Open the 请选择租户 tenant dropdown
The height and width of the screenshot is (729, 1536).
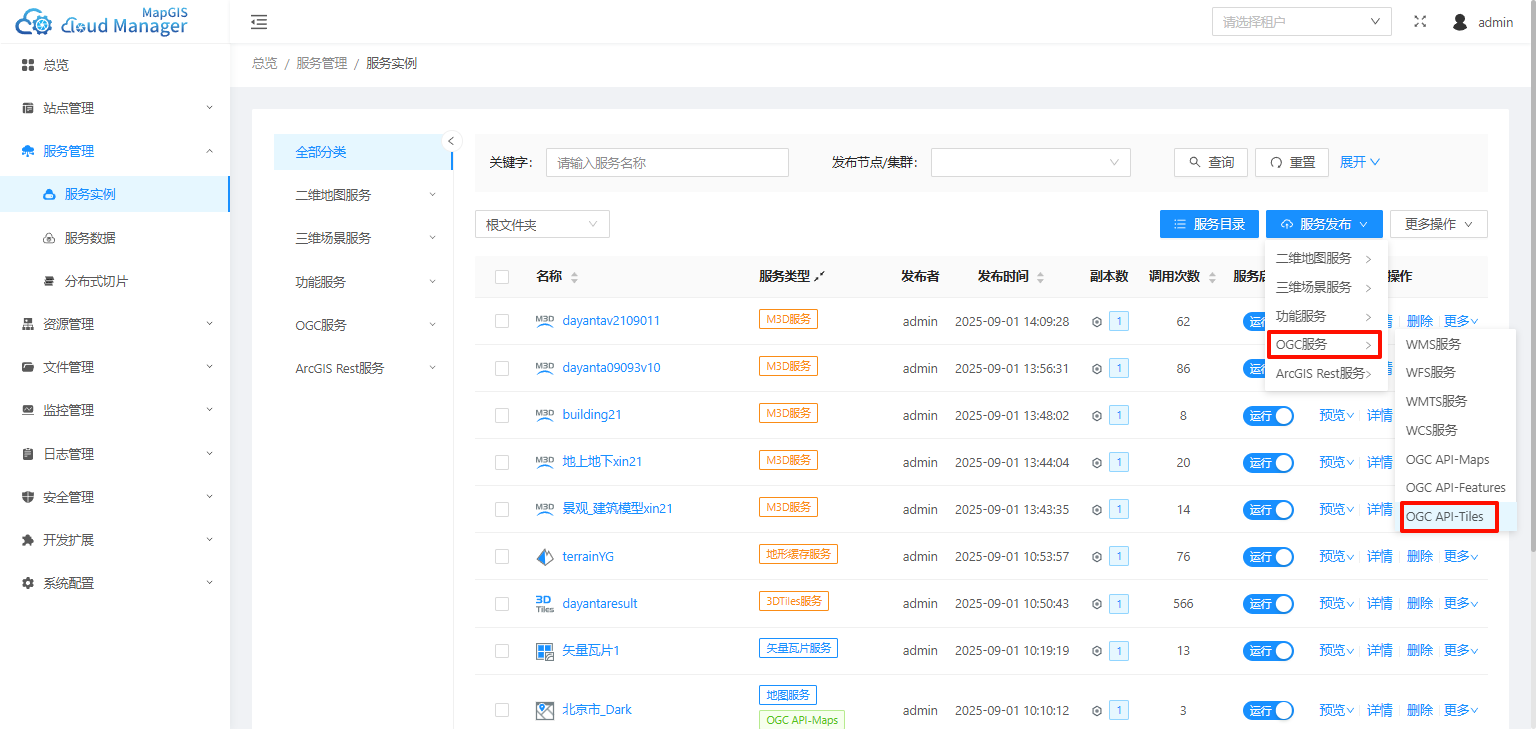[1301, 22]
